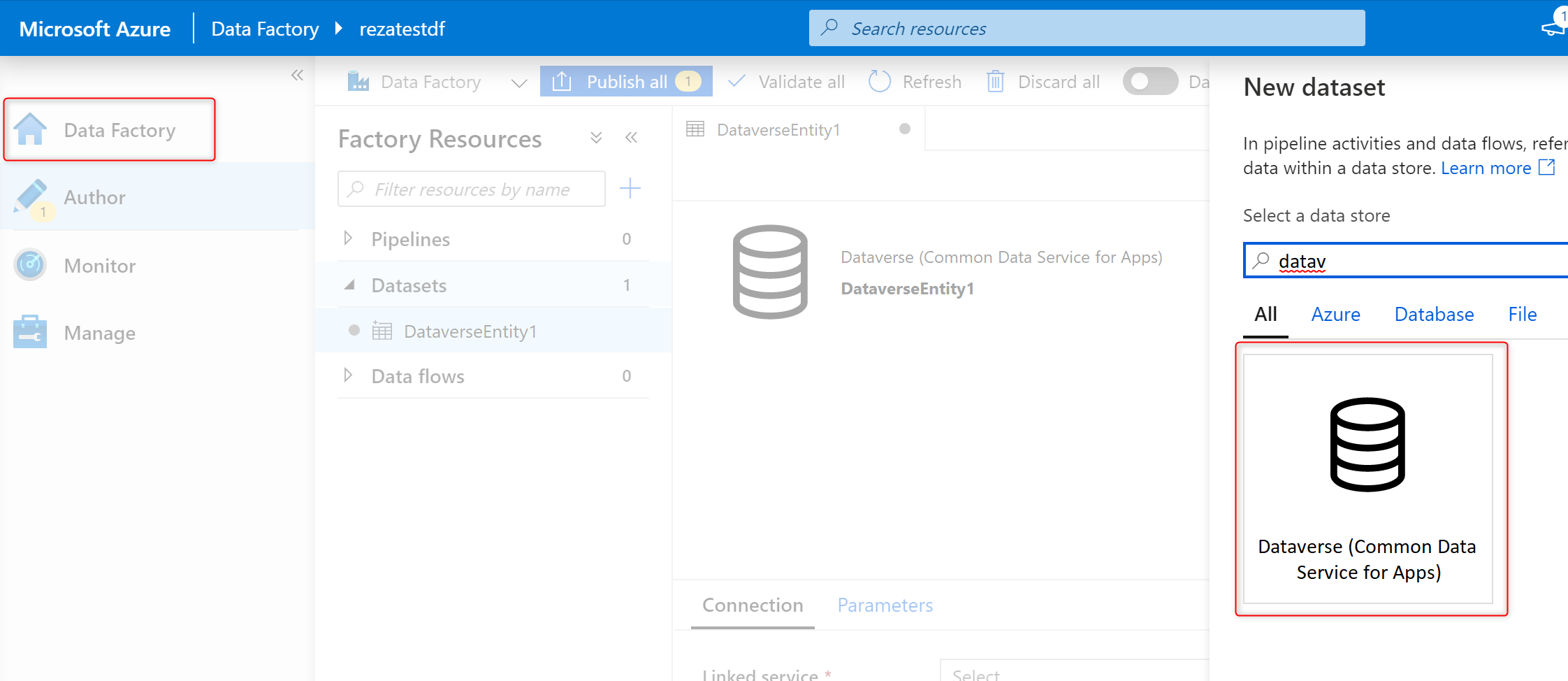This screenshot has height=681, width=1568.
Task: Expand the Pipelines section
Action: 349,238
